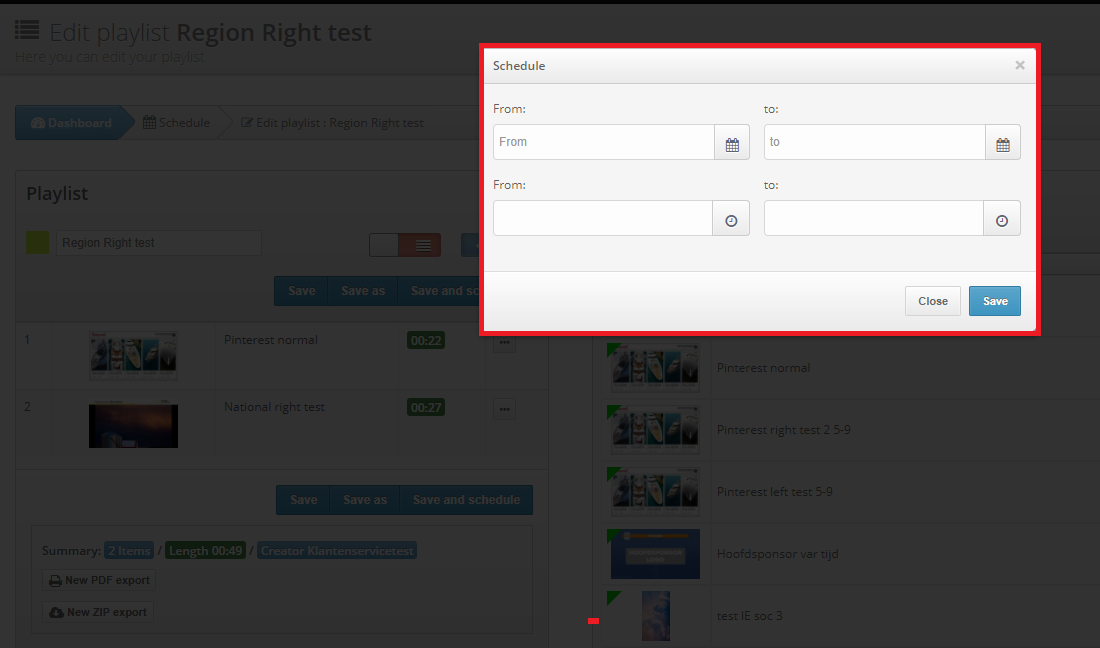Open the to time clock picker

click(1002, 219)
